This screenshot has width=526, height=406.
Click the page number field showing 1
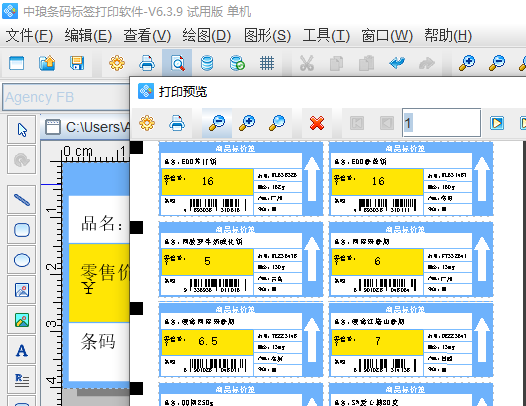click(x=441, y=122)
